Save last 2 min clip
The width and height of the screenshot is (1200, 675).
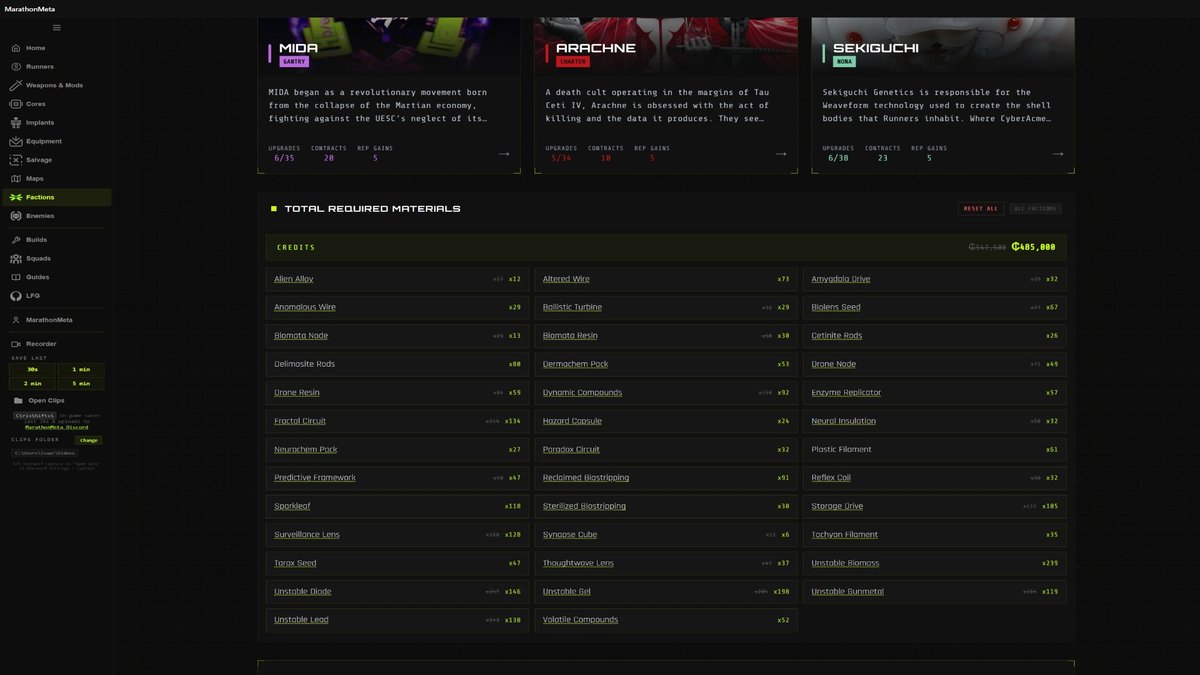coord(33,383)
